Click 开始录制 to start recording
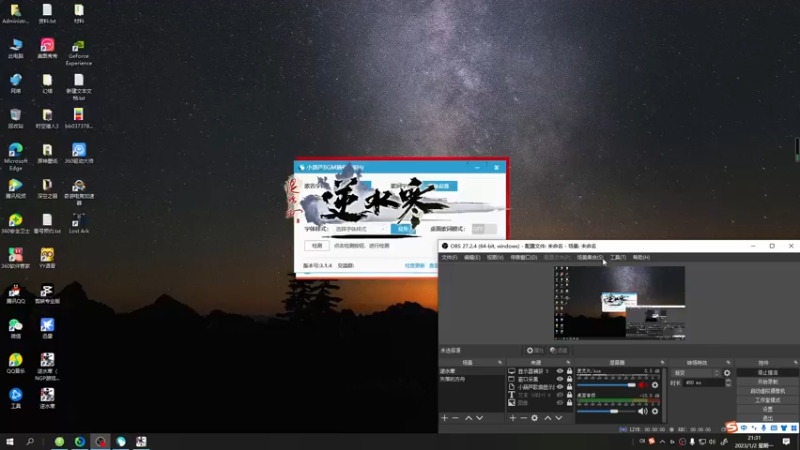 click(767, 382)
